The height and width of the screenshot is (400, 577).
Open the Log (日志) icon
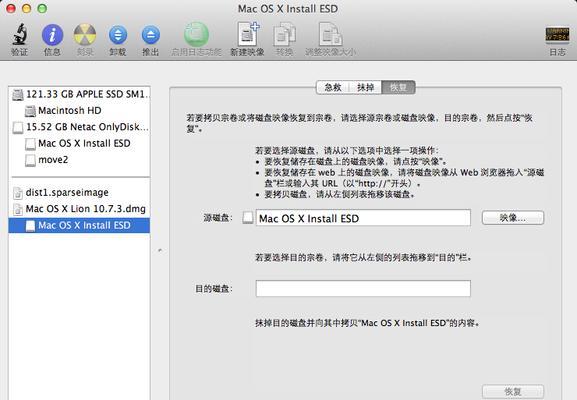pyautogui.click(x=557, y=35)
